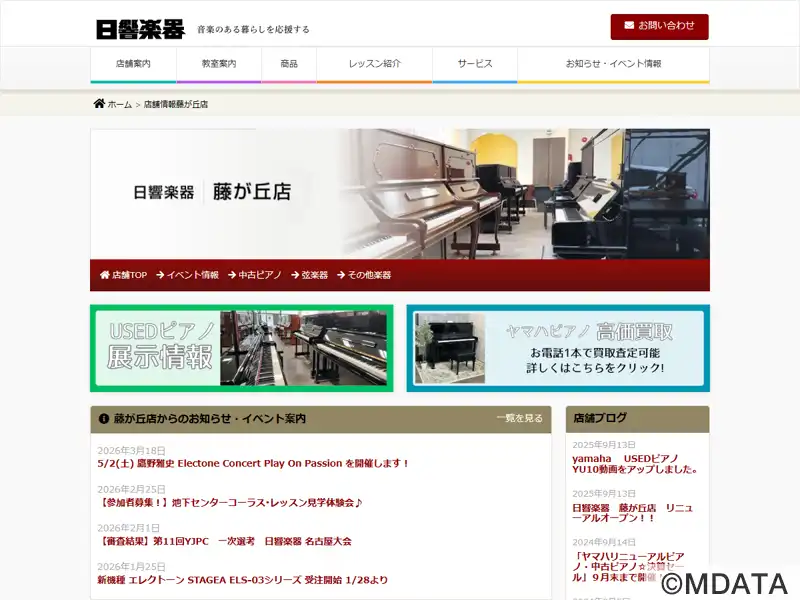Open the Electone Concert Play On Passion notice
Screen dimensions: 800x600
point(253,464)
